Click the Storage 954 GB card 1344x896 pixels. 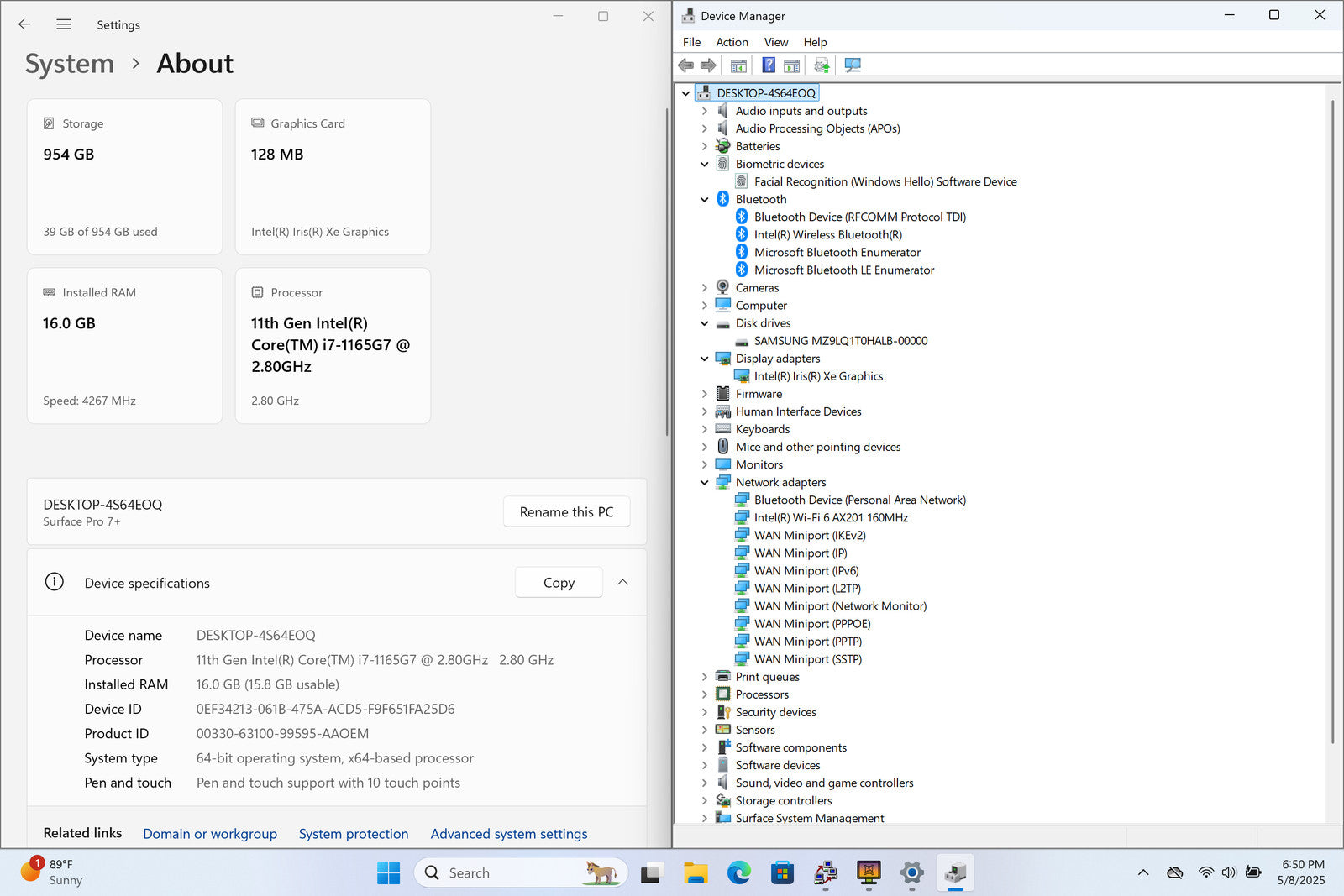(x=124, y=177)
